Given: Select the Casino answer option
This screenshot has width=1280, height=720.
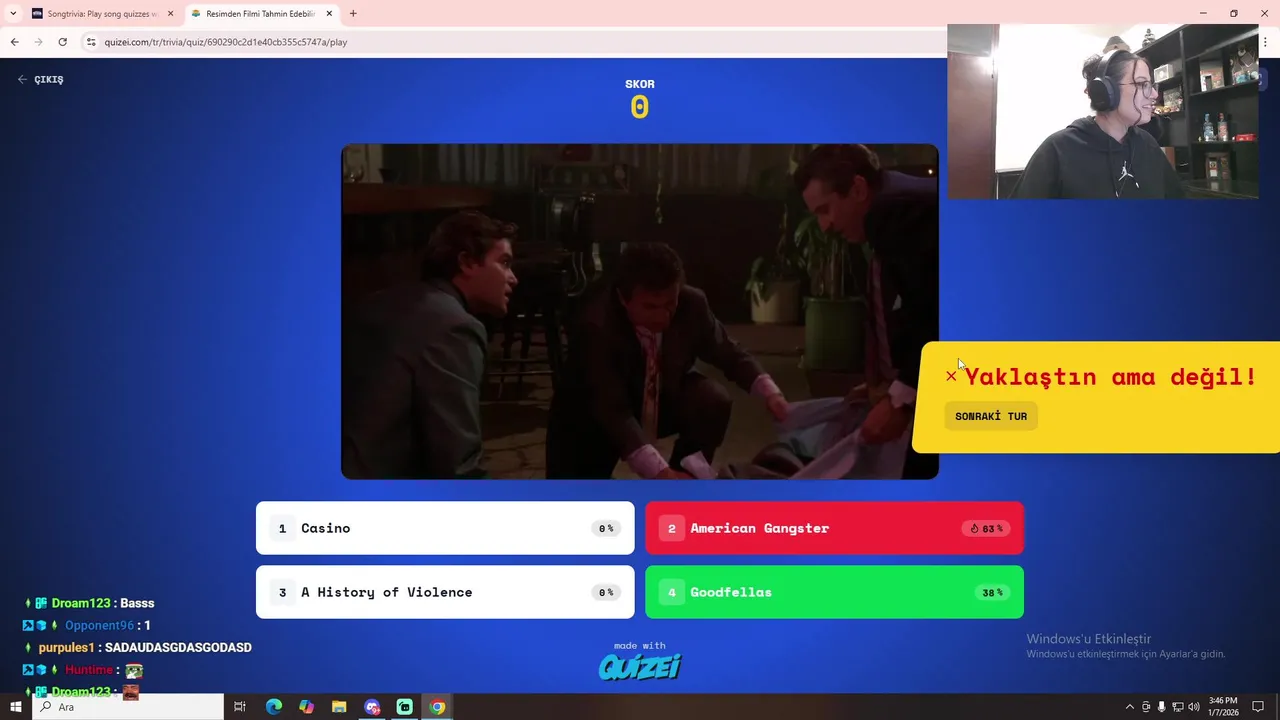Looking at the screenshot, I should coord(445,528).
